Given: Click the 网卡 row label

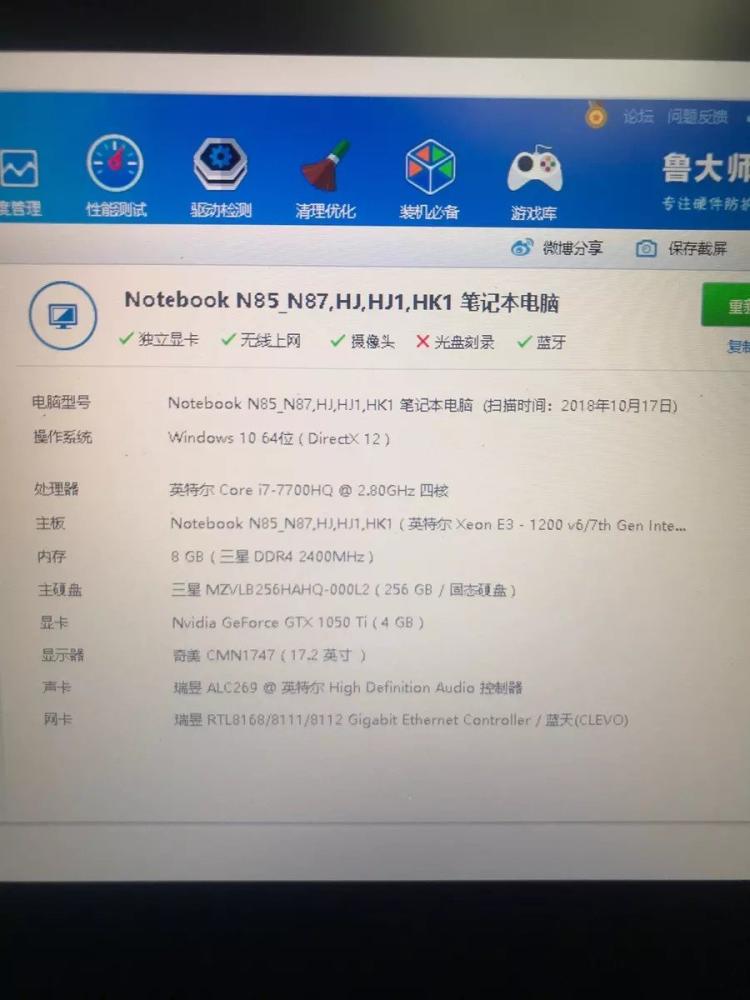Looking at the screenshot, I should [x=57, y=719].
